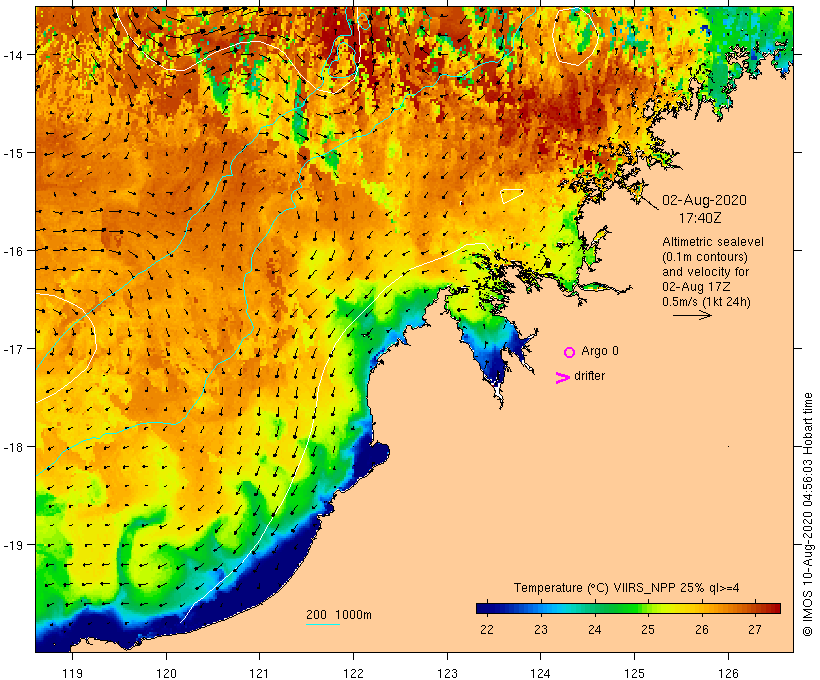The height and width of the screenshot is (680, 820).
Task: Click the longitude label '126'
Action: [728, 673]
